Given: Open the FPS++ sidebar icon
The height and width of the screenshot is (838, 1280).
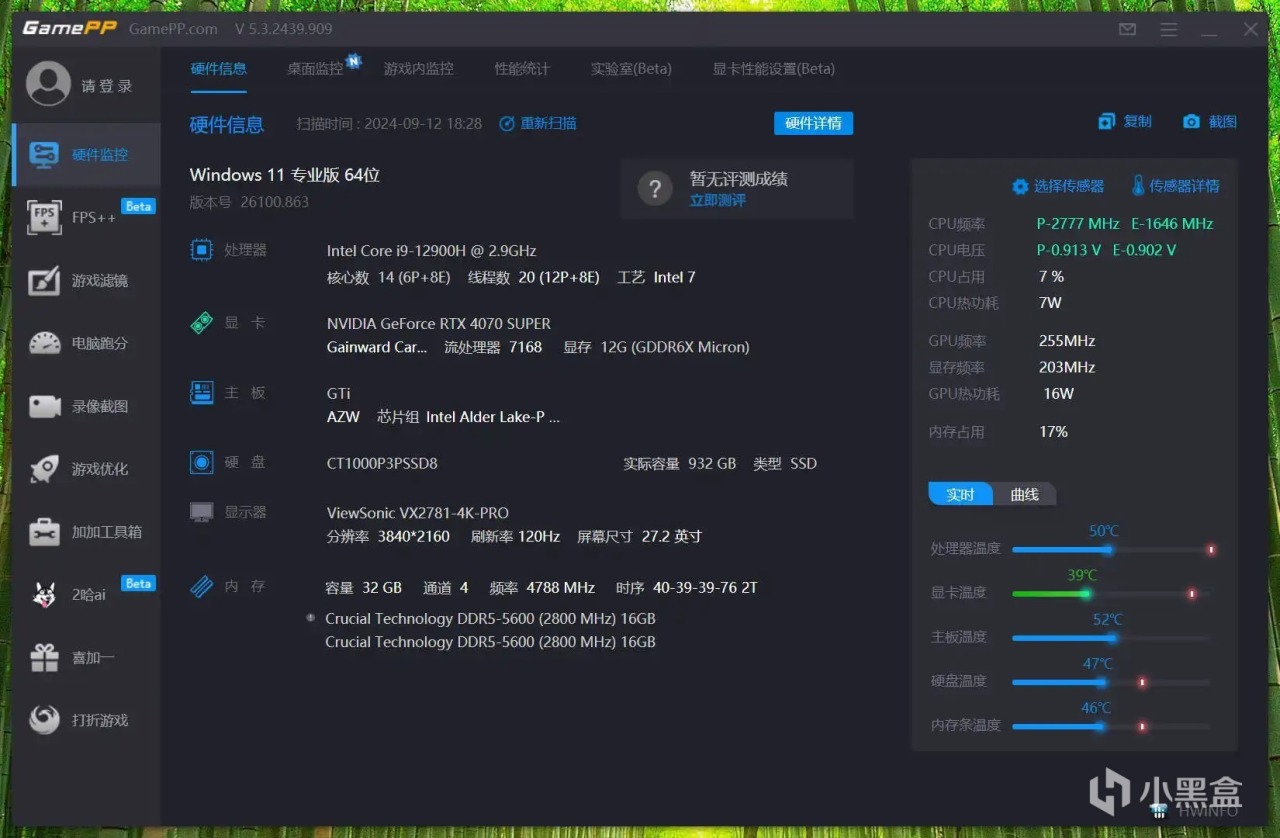Looking at the screenshot, I should coord(45,217).
